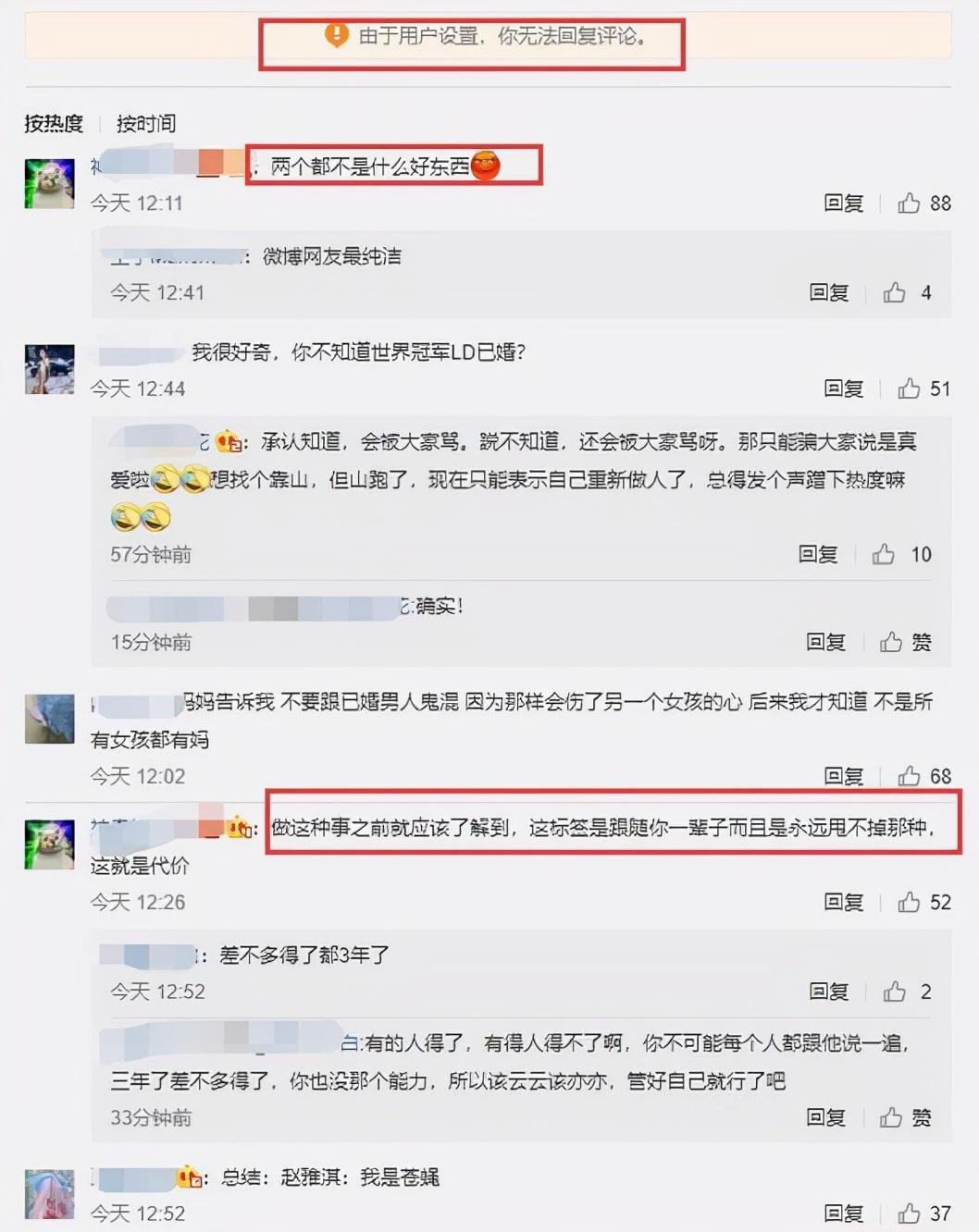Like the comment with 51 likes
979x1232 pixels.
tap(909, 388)
